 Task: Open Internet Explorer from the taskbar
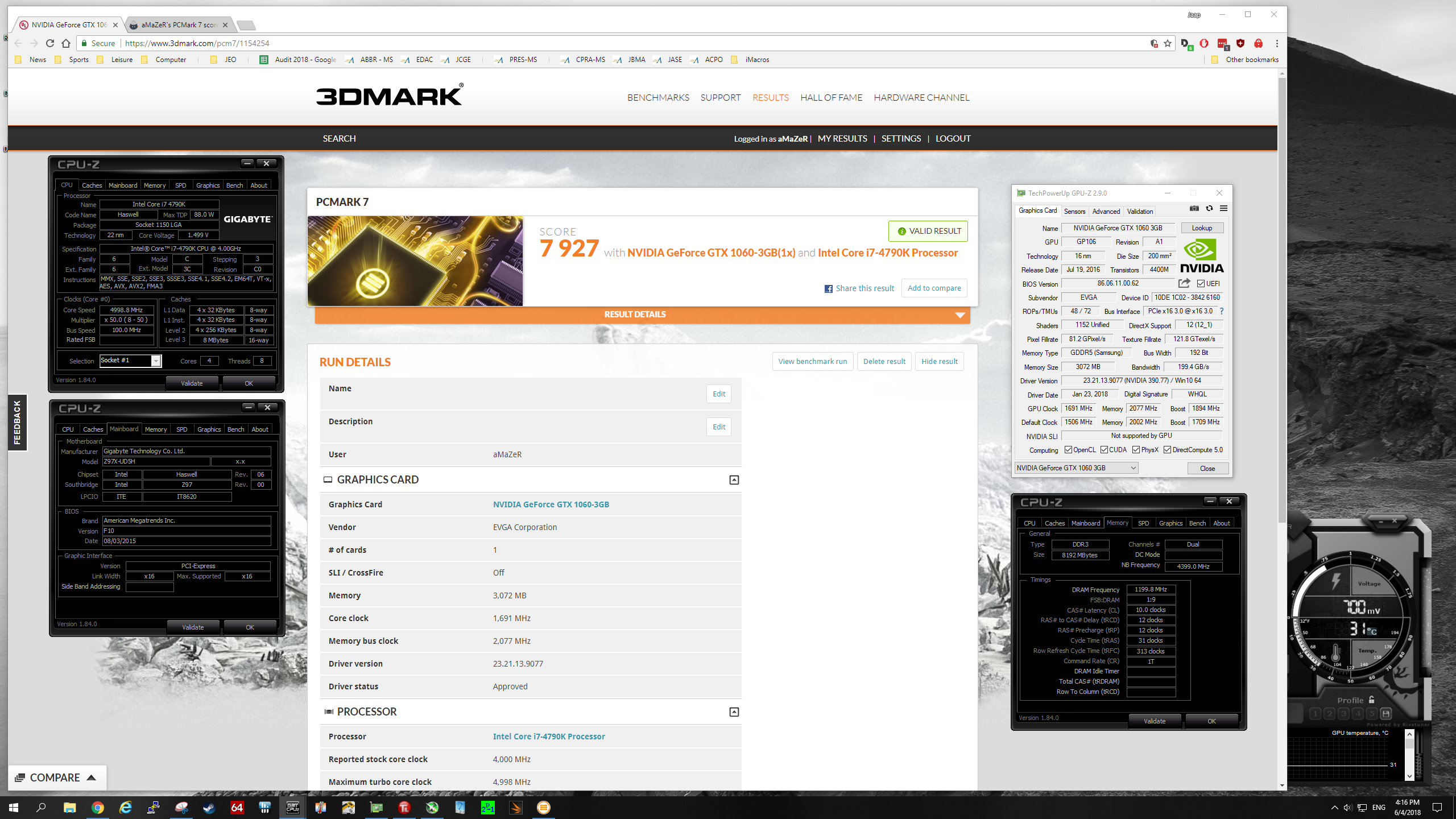coord(126,807)
